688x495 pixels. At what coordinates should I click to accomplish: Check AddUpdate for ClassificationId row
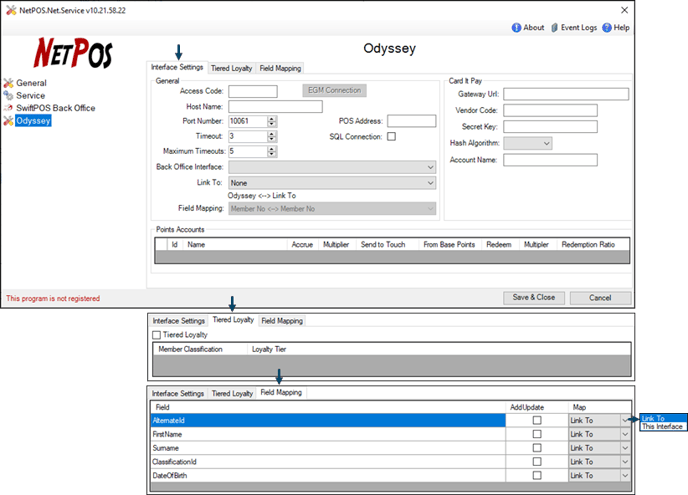pyautogui.click(x=537, y=462)
